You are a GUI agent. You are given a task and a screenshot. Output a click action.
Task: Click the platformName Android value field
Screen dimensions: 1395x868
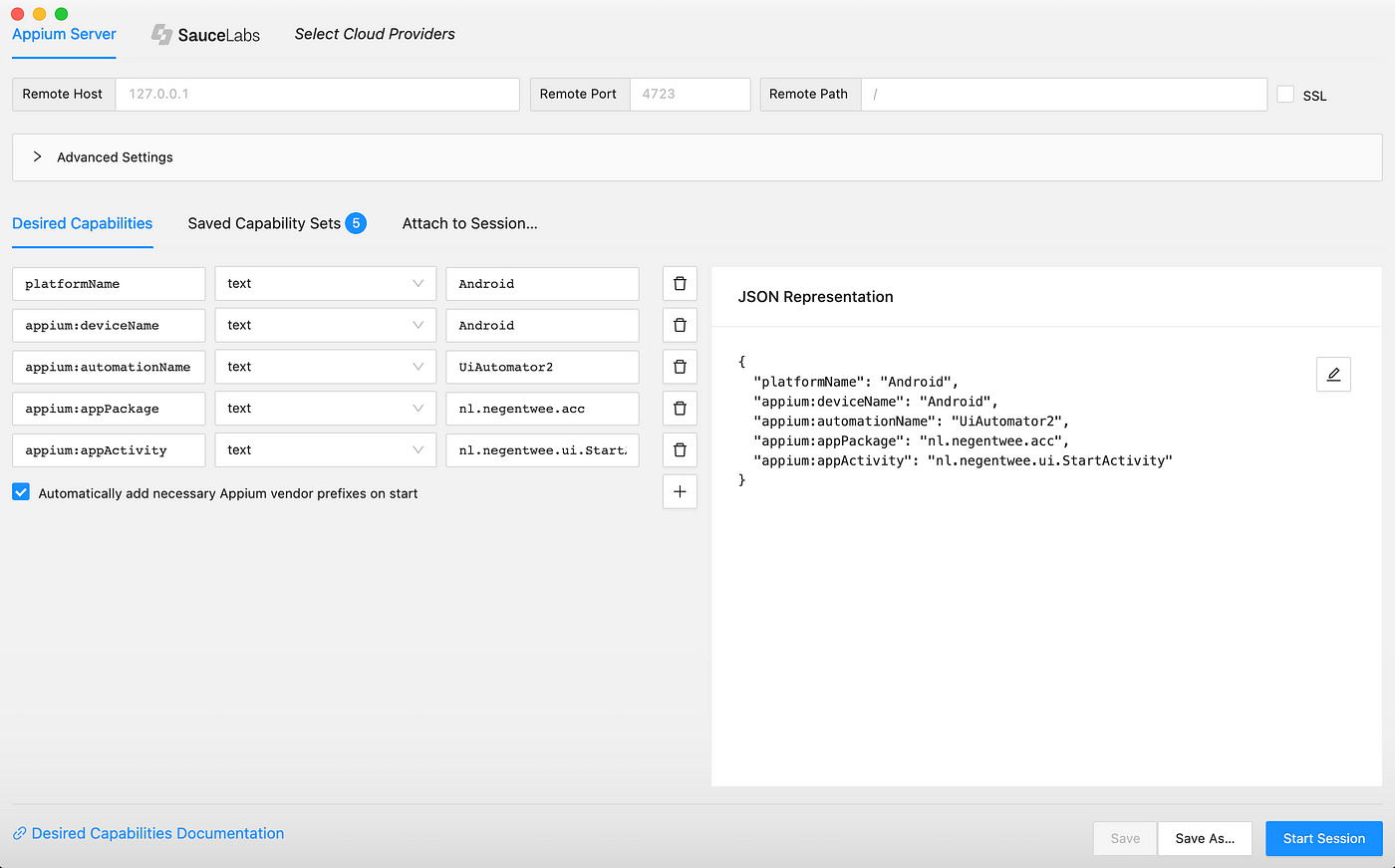542,284
